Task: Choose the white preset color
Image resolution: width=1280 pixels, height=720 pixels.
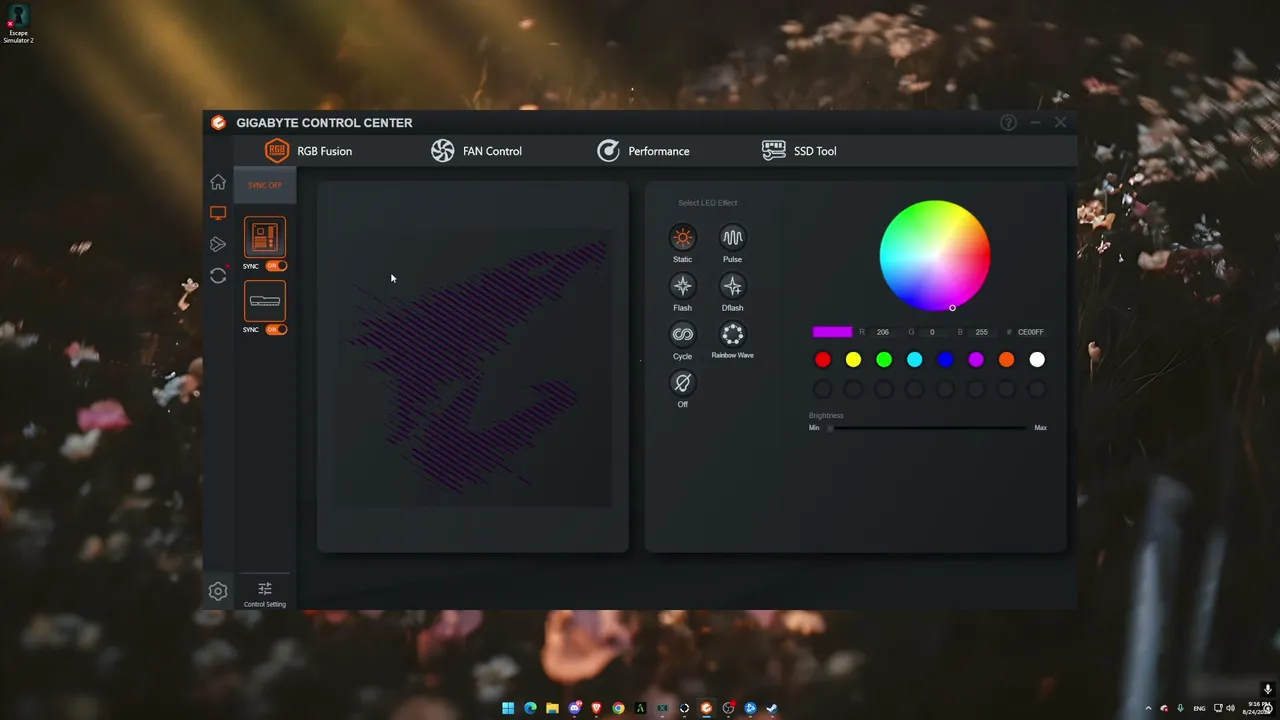Action: tap(1037, 360)
